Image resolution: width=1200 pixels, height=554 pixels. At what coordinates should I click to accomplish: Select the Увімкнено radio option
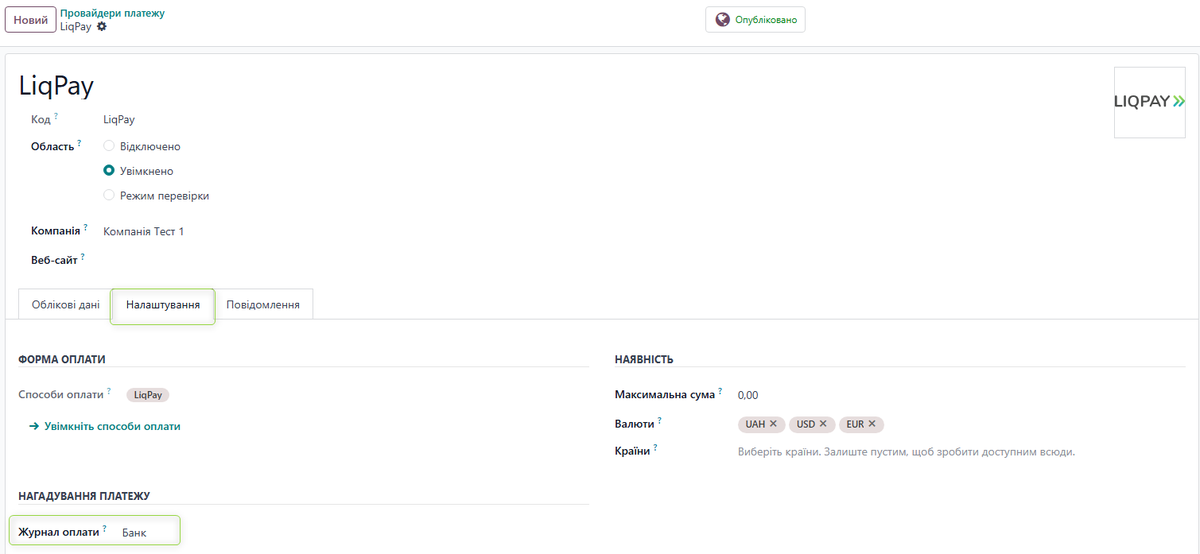109,171
